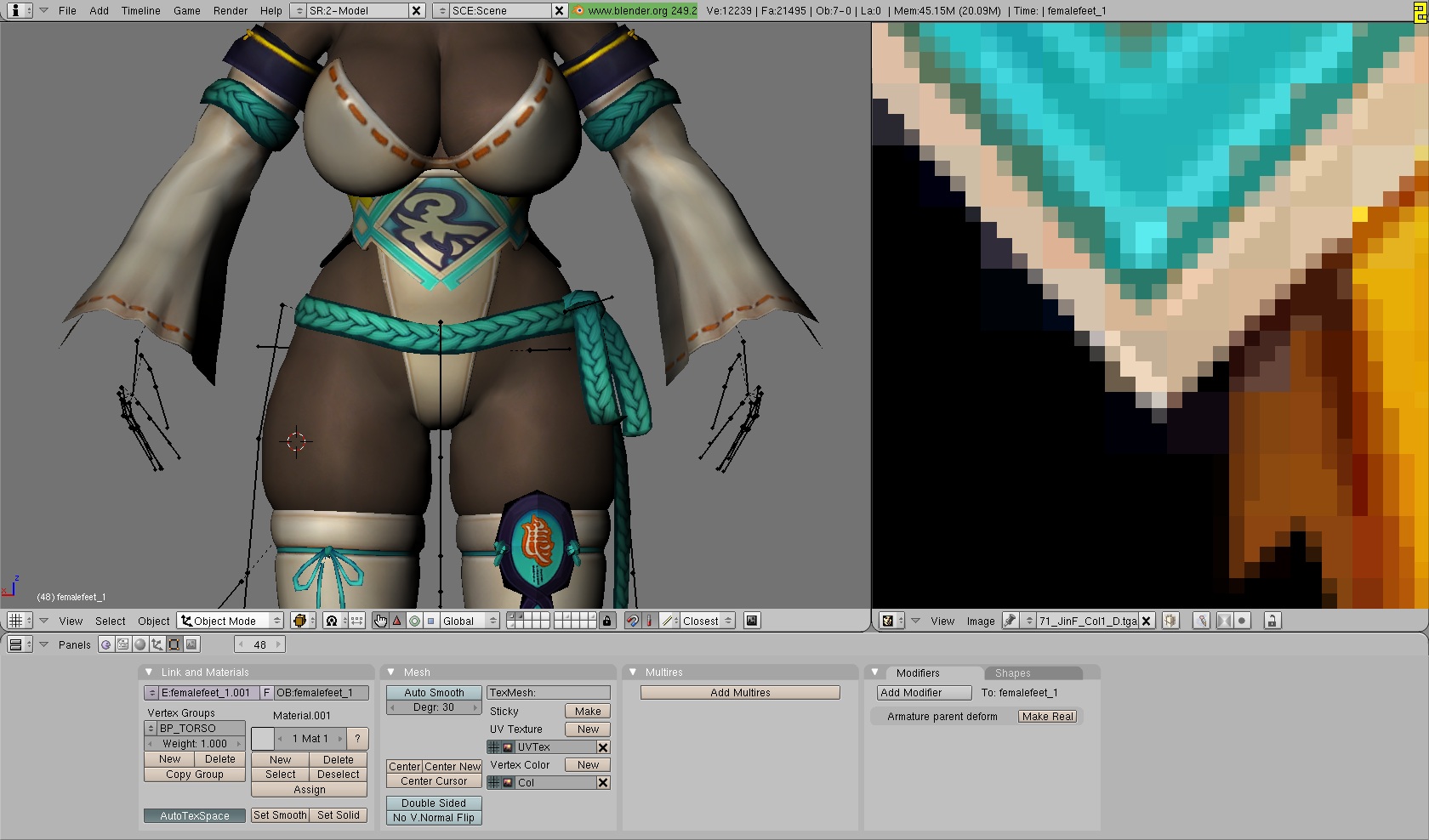1429x840 pixels.
Task: Click the www.blender.org 249.2 link
Action: (x=634, y=10)
